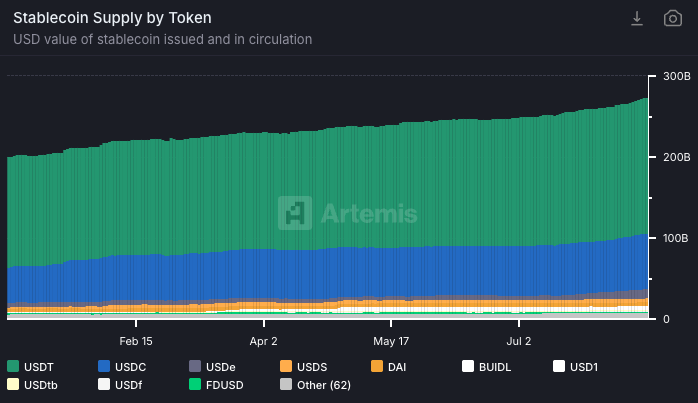This screenshot has width=698, height=403.
Task: Click the Apr 2 x-axis label
Action: pos(263,340)
